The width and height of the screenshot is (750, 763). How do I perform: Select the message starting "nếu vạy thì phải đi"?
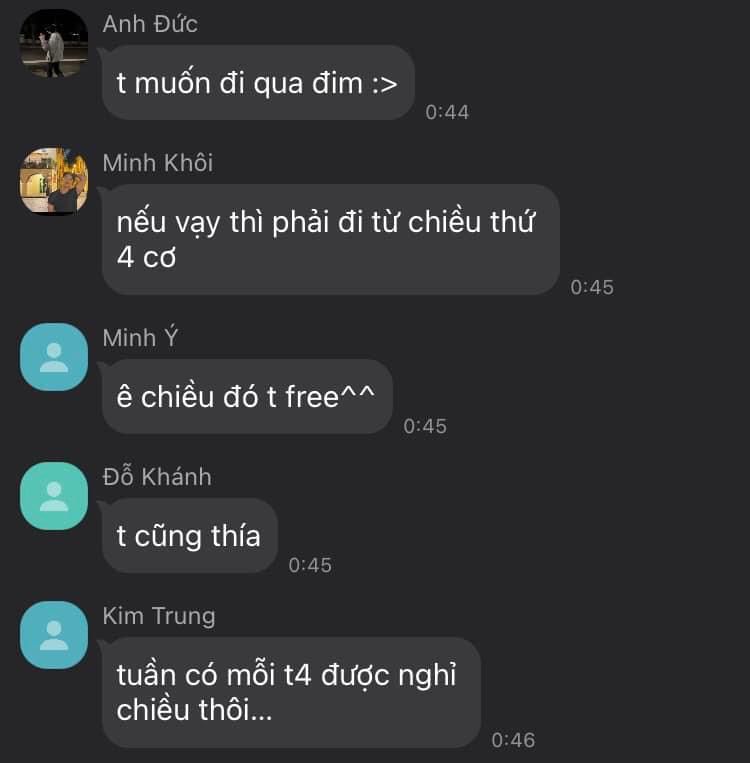(x=330, y=239)
